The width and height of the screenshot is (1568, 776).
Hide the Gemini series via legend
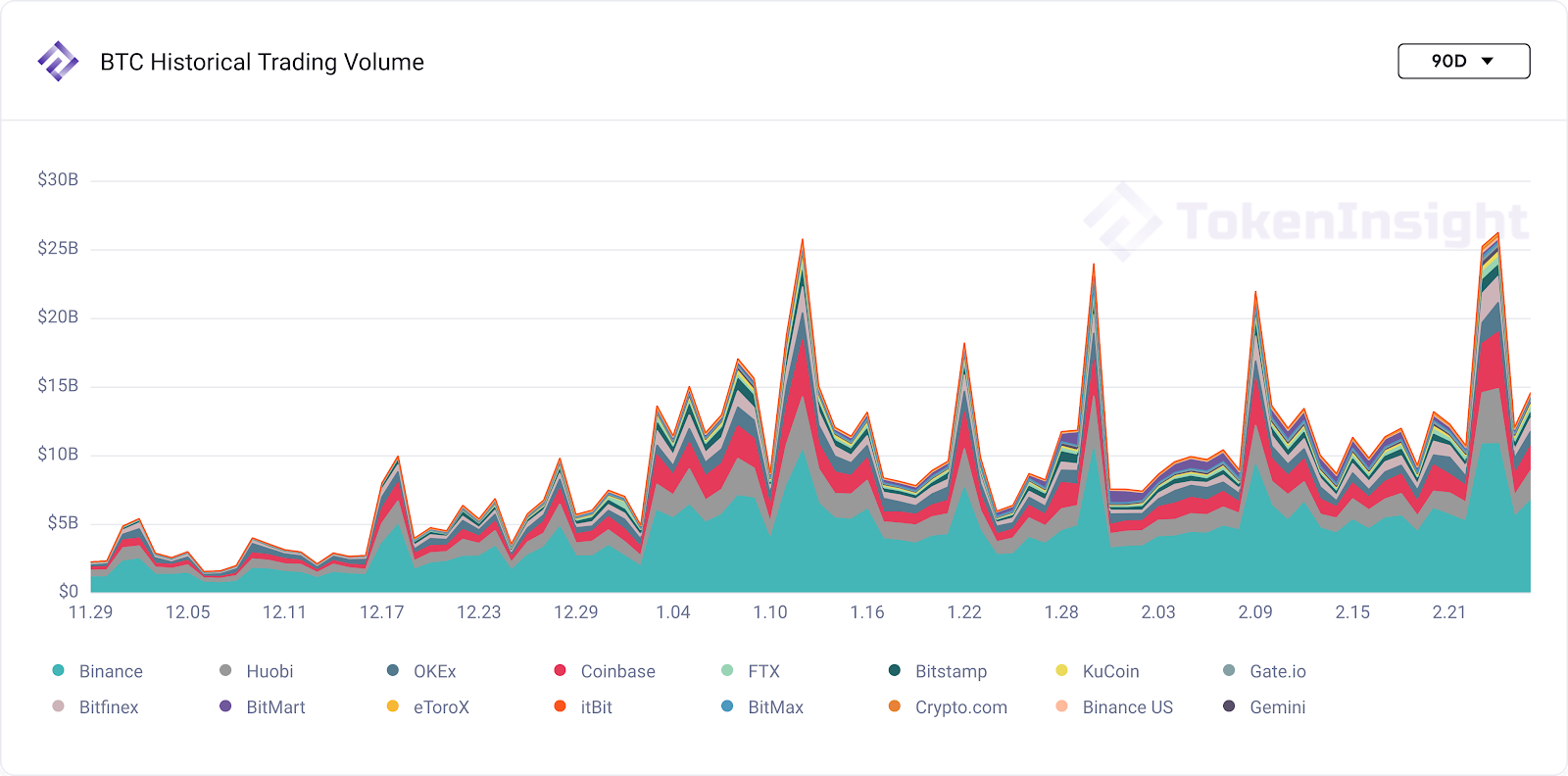pos(1264,707)
